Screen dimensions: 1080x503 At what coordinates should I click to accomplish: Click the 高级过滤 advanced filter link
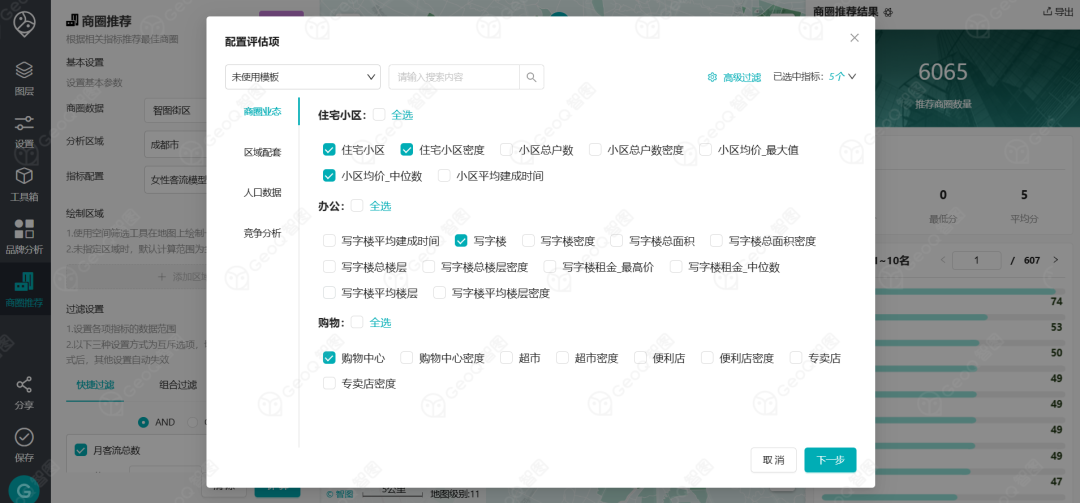coord(735,77)
